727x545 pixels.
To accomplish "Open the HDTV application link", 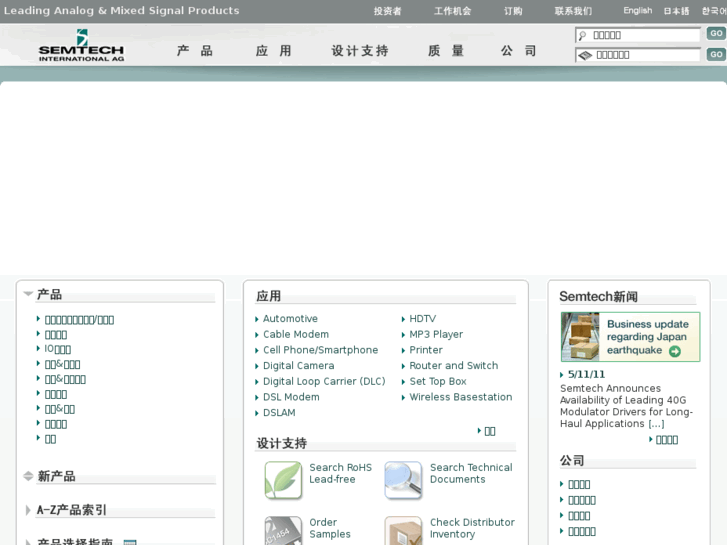I will tap(422, 319).
